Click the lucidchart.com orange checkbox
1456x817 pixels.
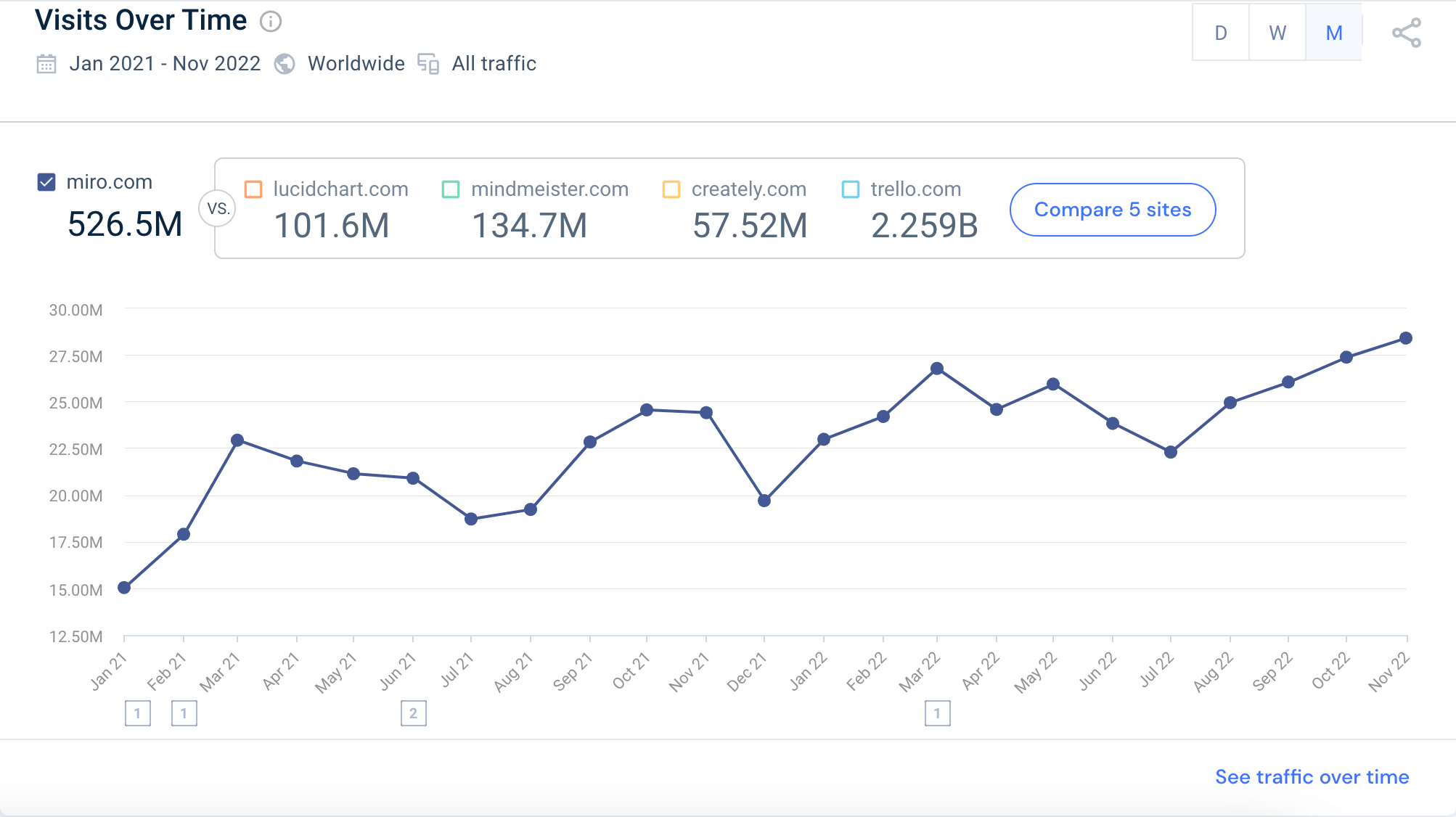pyautogui.click(x=253, y=189)
